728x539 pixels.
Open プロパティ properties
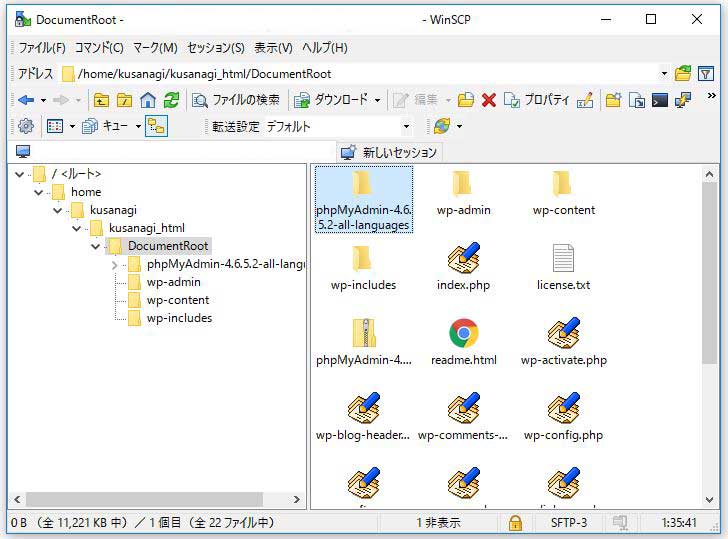click(536, 100)
